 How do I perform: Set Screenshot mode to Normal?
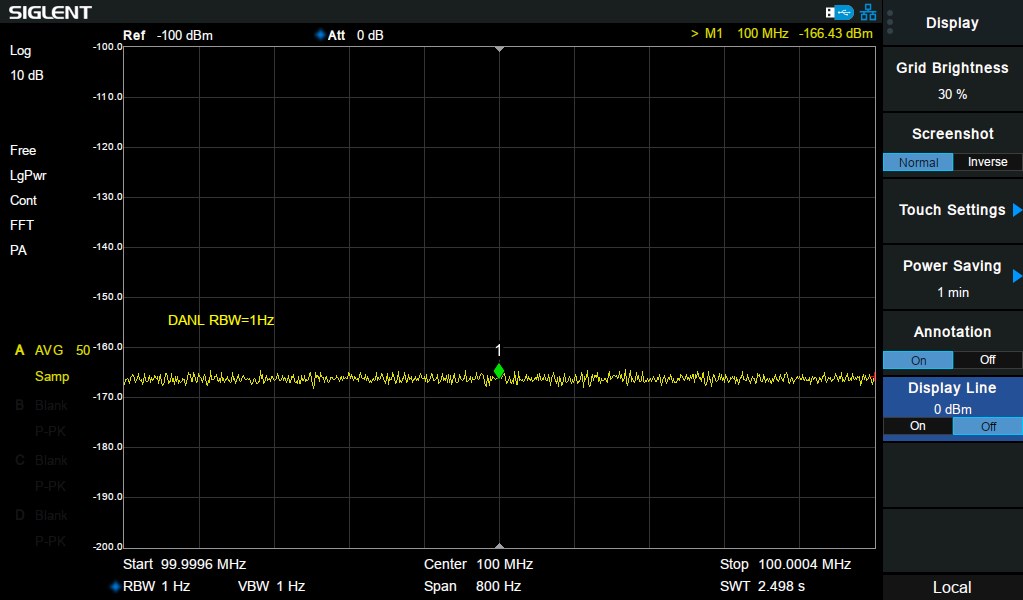[918, 162]
